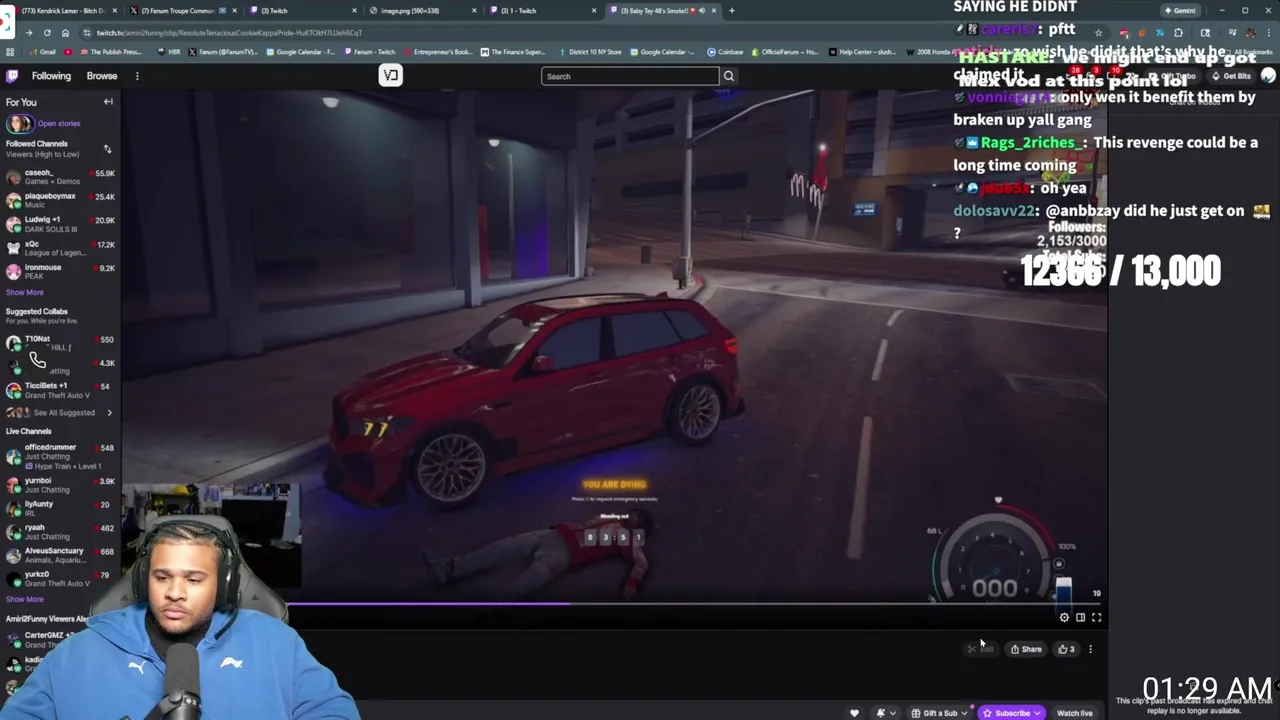The height and width of the screenshot is (720, 1280).
Task: Like the clip with thumbs up
Action: (1067, 649)
